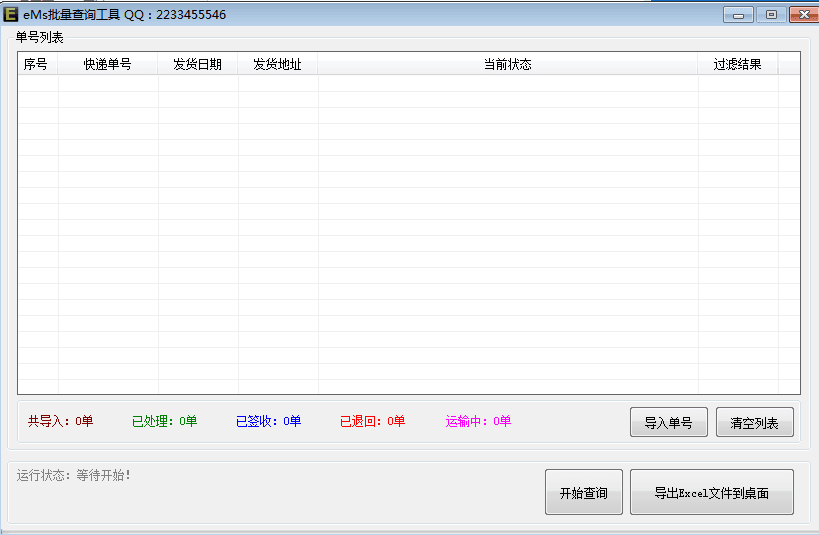Clear the list with 清空列表
Image resolution: width=819 pixels, height=535 pixels.
755,423
